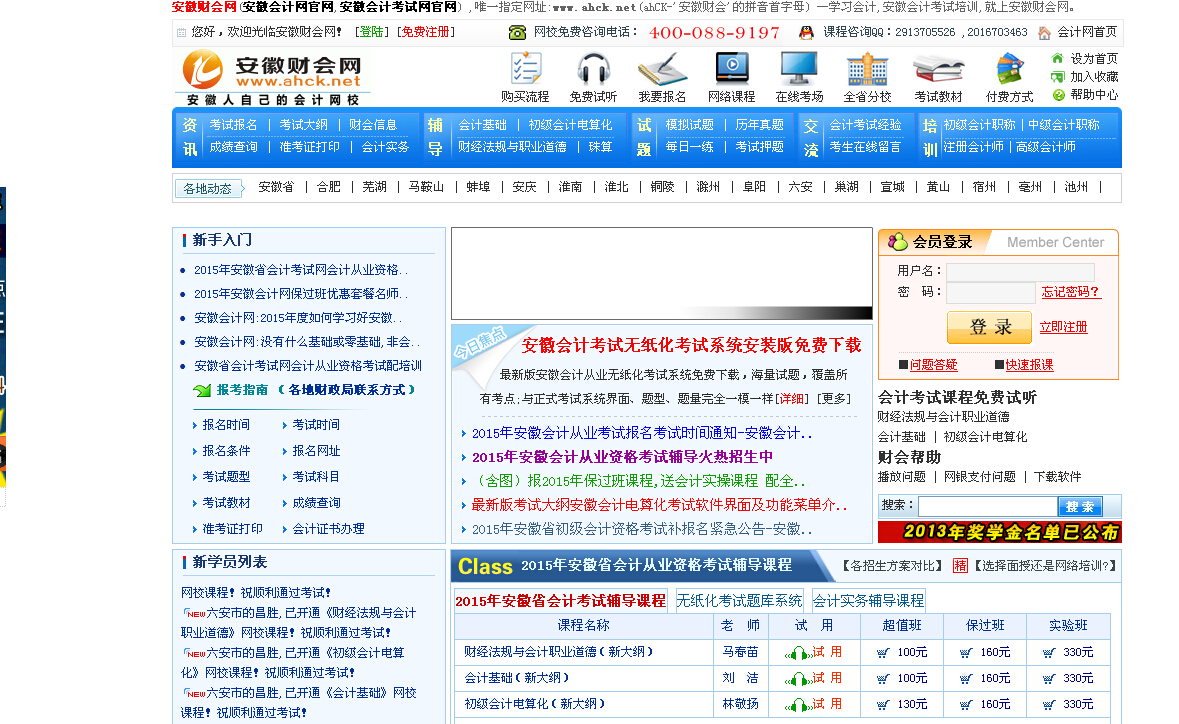The height and width of the screenshot is (724, 1179).
Task: Open the 在线考场 computer icon
Action: (x=799, y=68)
